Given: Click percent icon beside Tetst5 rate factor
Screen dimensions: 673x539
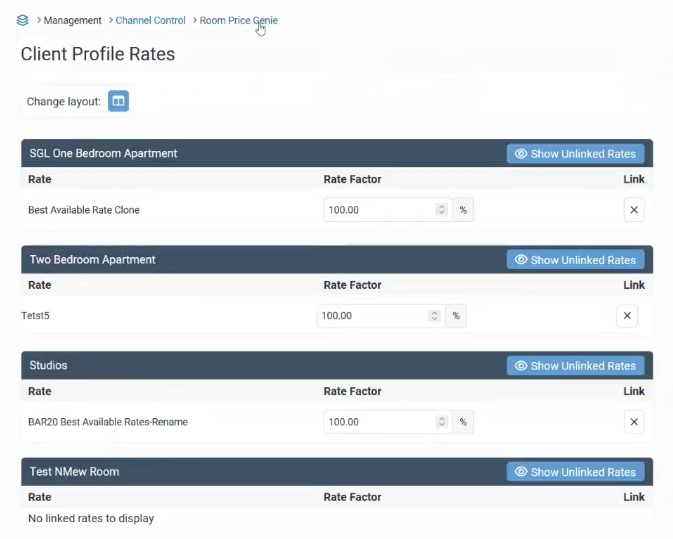Looking at the screenshot, I should (455, 316).
